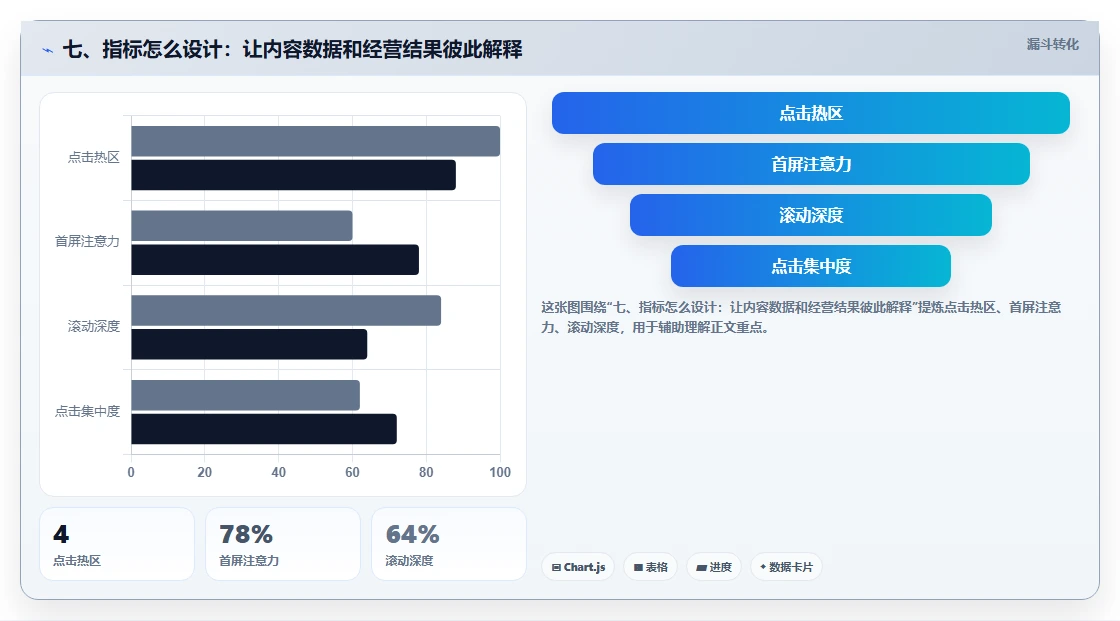Select the 点击热区 funnel stage bar
The image size is (1120, 621).
(811, 113)
